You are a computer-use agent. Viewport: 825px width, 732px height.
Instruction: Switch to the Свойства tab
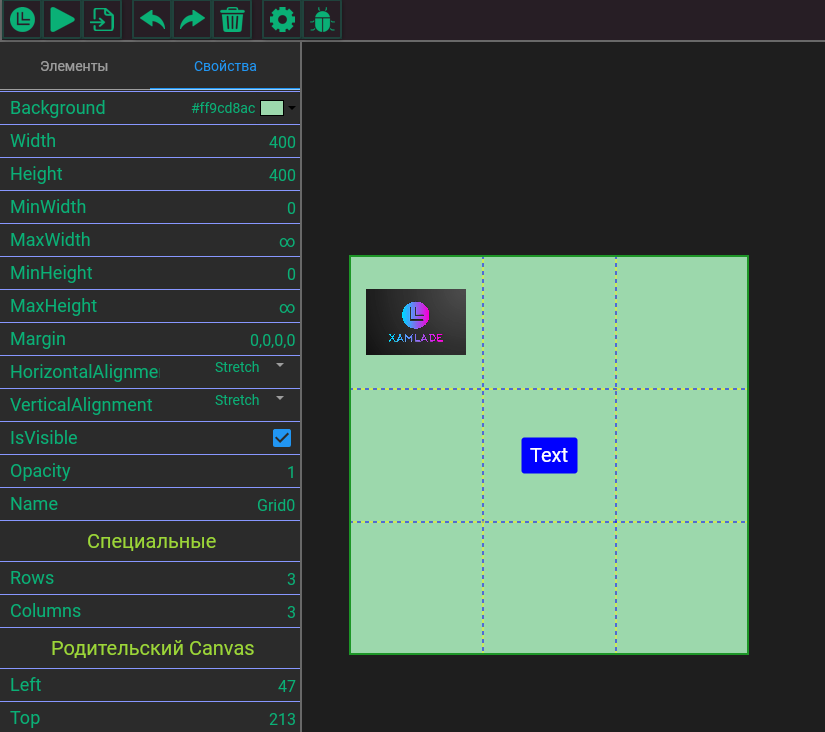(x=225, y=66)
